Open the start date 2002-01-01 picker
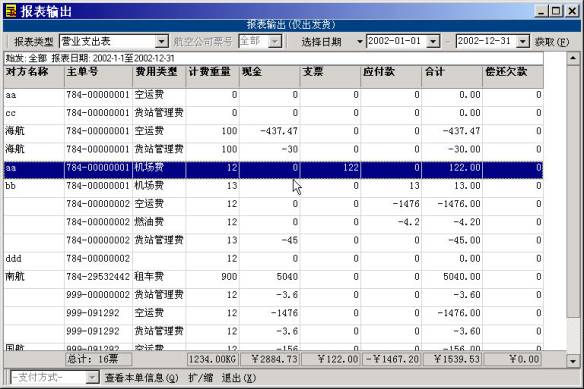The width and height of the screenshot is (584, 389). click(433, 41)
